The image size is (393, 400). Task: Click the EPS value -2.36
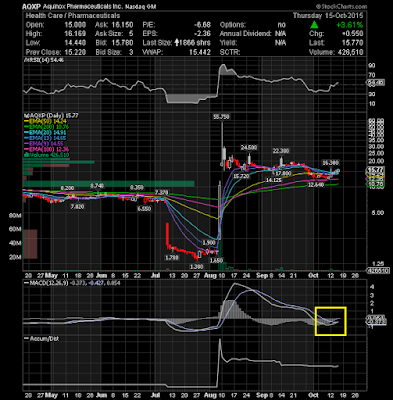pos(203,34)
